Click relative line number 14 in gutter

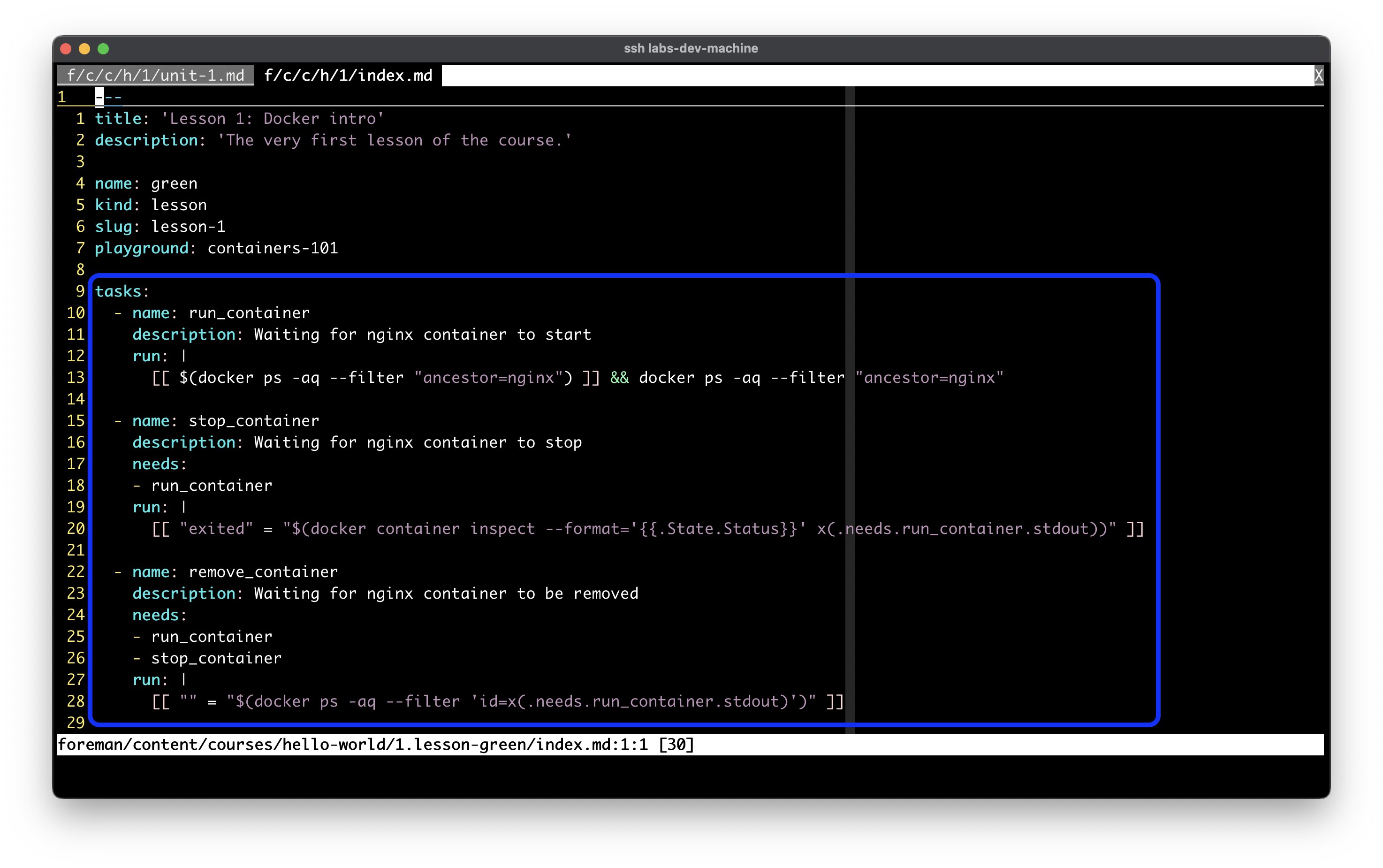point(75,400)
